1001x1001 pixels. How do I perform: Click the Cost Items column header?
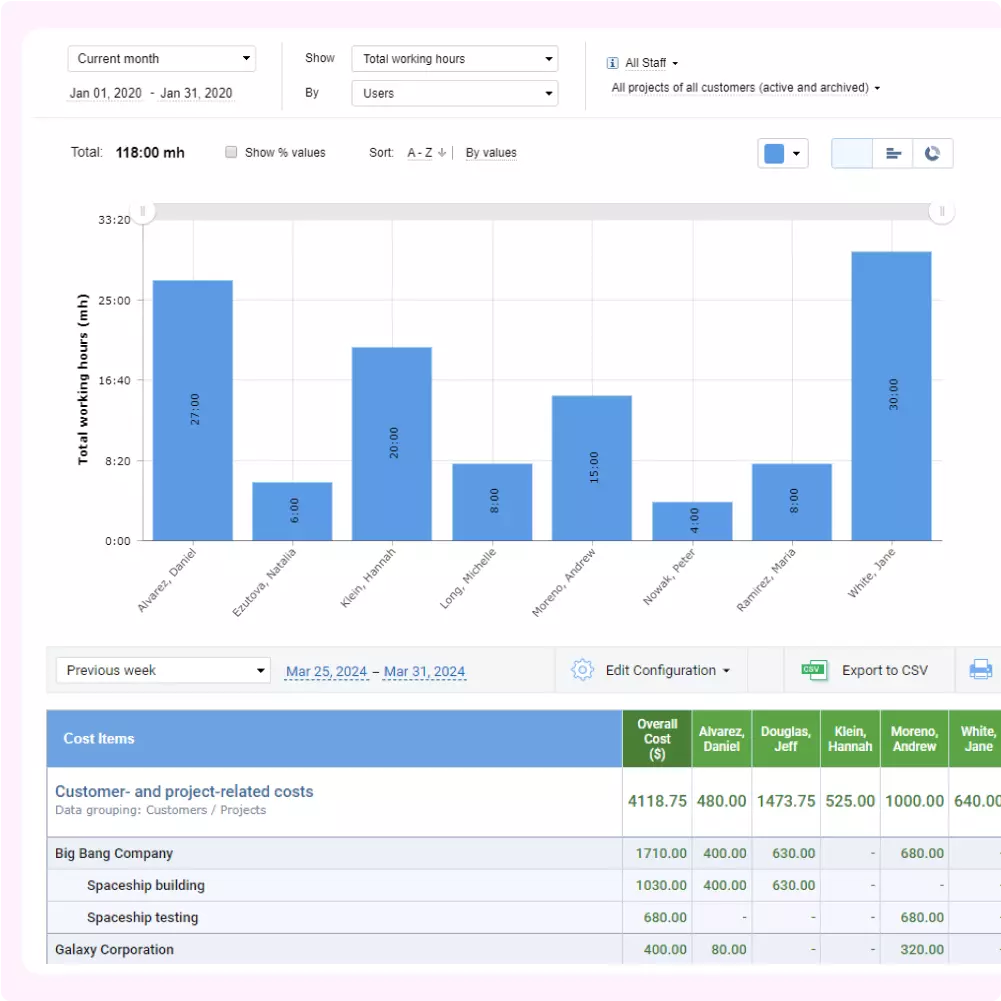[x=335, y=739]
